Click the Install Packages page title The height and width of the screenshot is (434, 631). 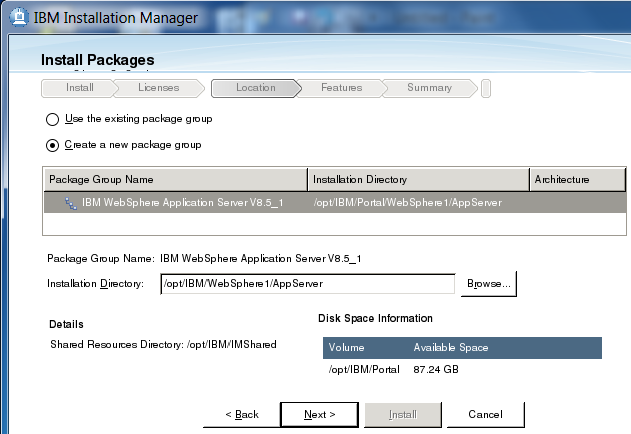(97, 60)
